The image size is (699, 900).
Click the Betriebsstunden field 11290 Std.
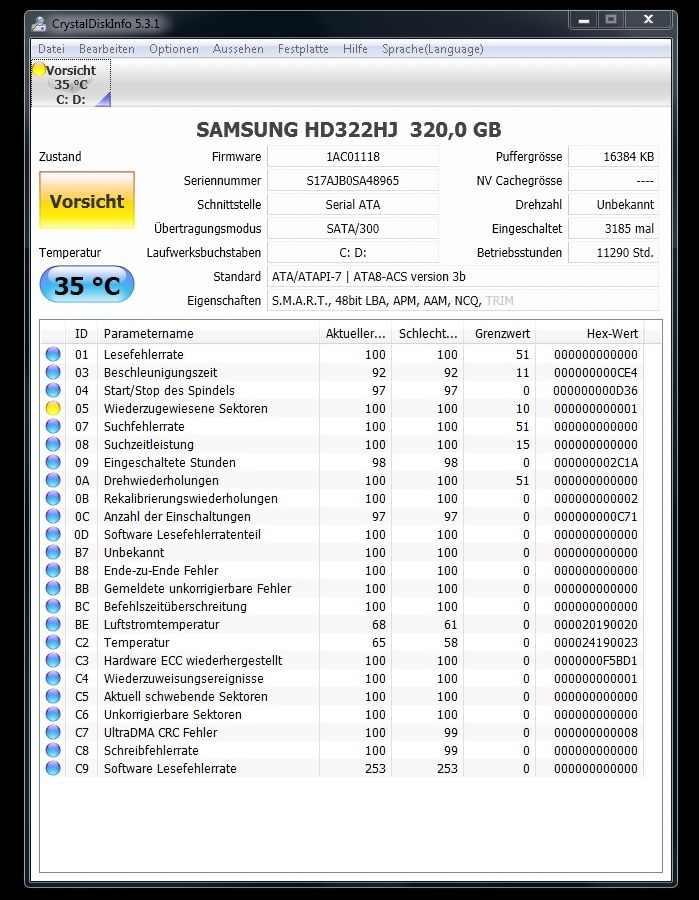point(613,253)
